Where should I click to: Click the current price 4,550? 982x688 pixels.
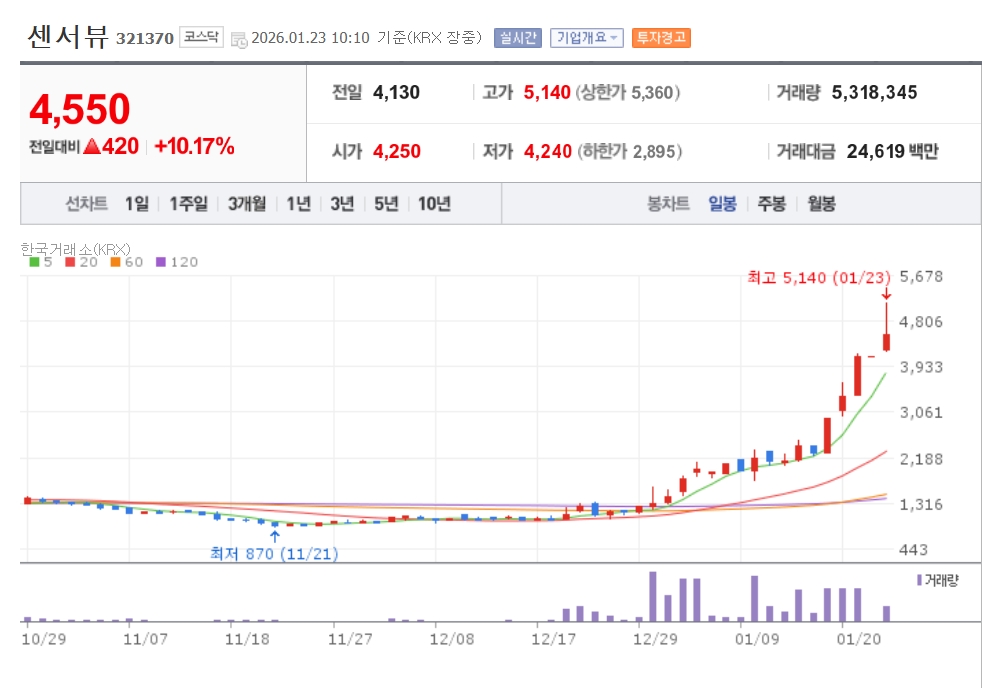(80, 110)
